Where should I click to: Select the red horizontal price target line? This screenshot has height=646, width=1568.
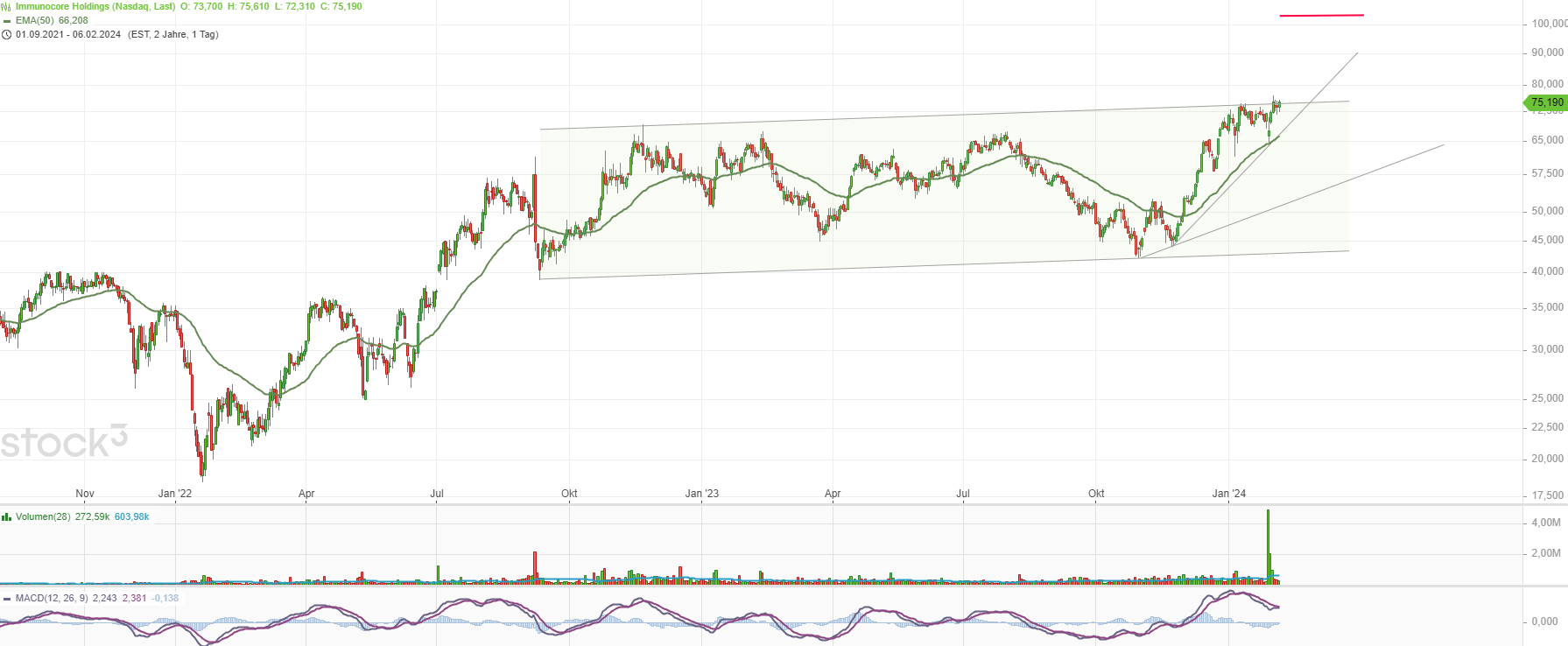[x=1321, y=15]
